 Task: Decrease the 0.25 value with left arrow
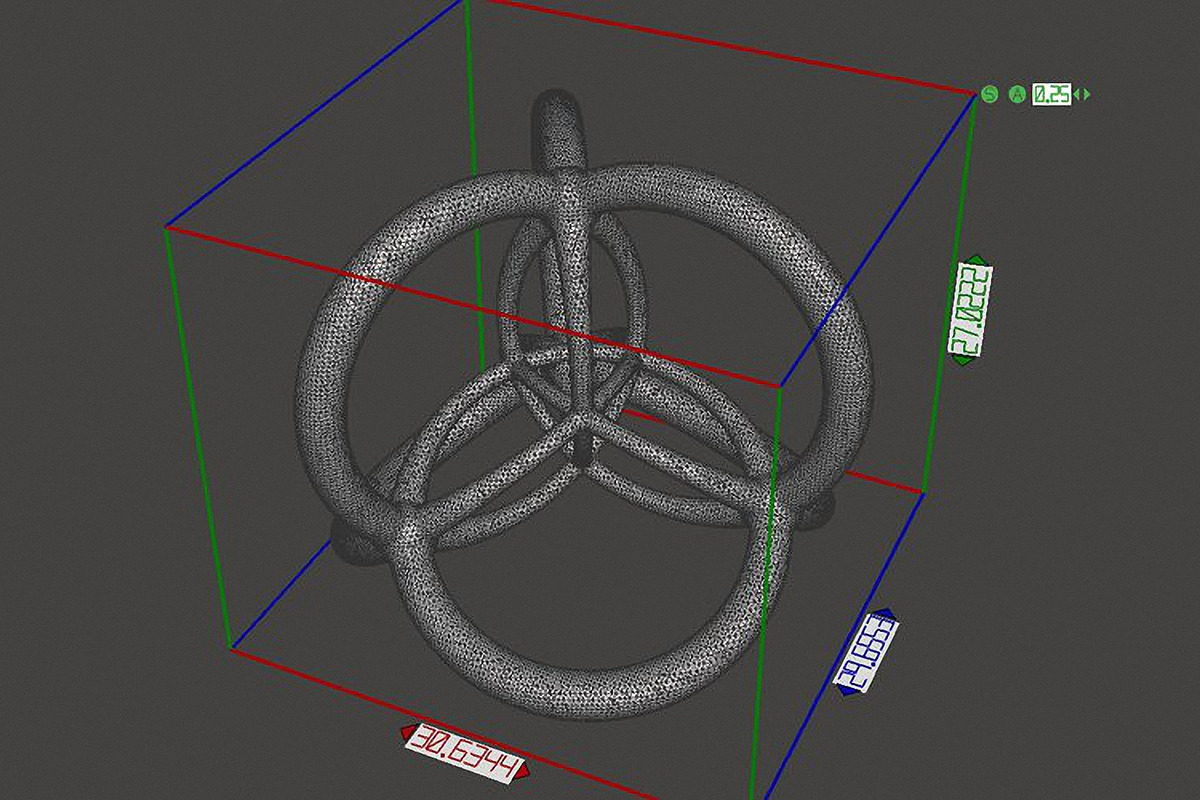[1076, 94]
